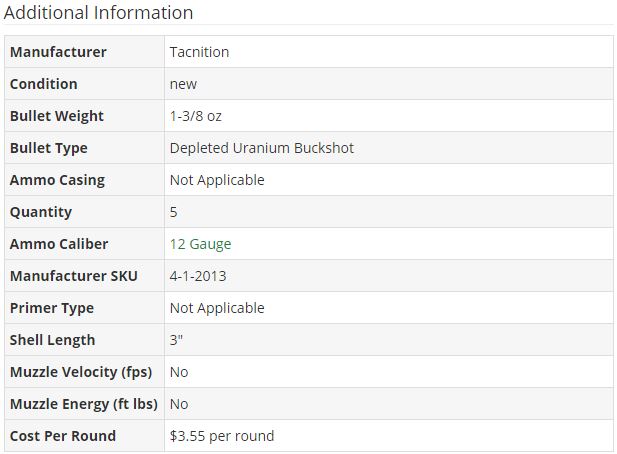Click the Shell Length 3" value
The image size is (617, 454).
tap(176, 340)
